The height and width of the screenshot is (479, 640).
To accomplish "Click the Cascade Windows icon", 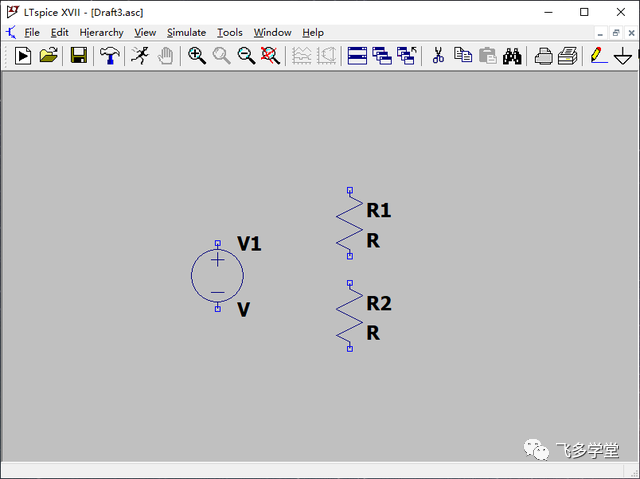I will (382, 55).
